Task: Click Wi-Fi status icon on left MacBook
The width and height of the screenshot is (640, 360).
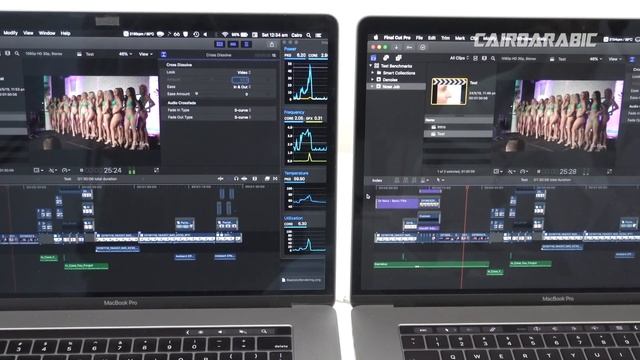Action: click(224, 35)
